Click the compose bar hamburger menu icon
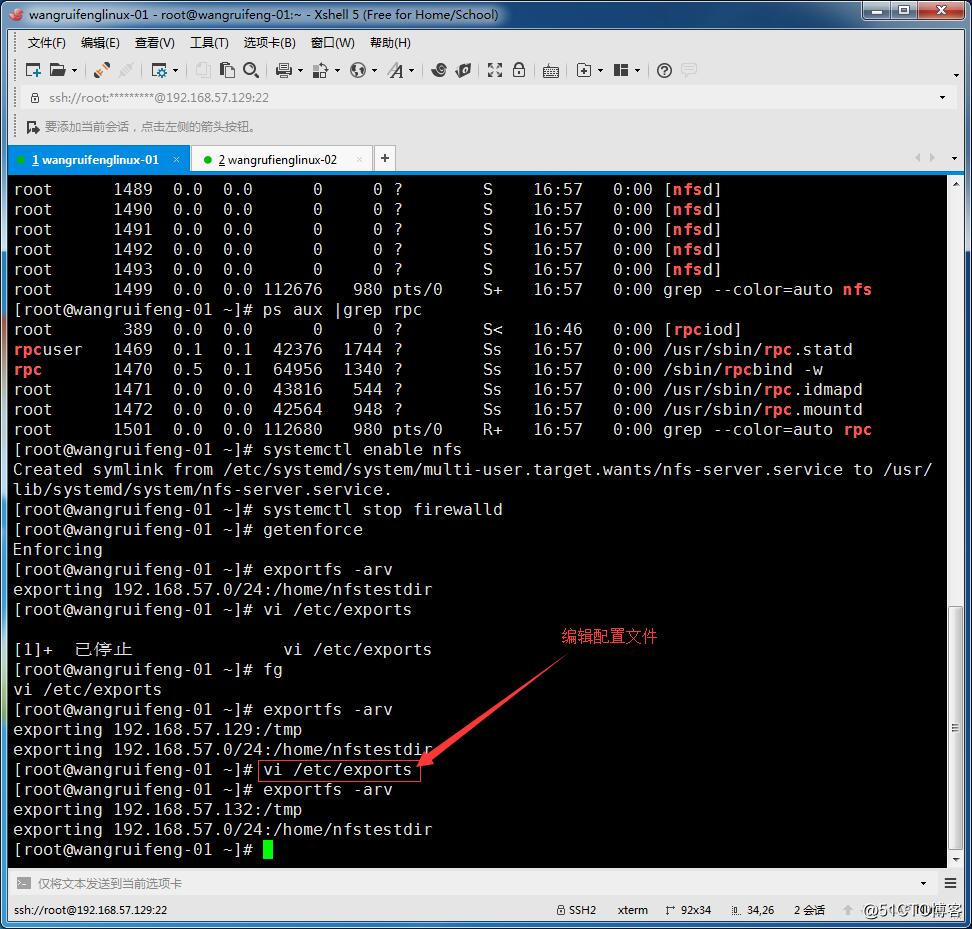 (950, 883)
